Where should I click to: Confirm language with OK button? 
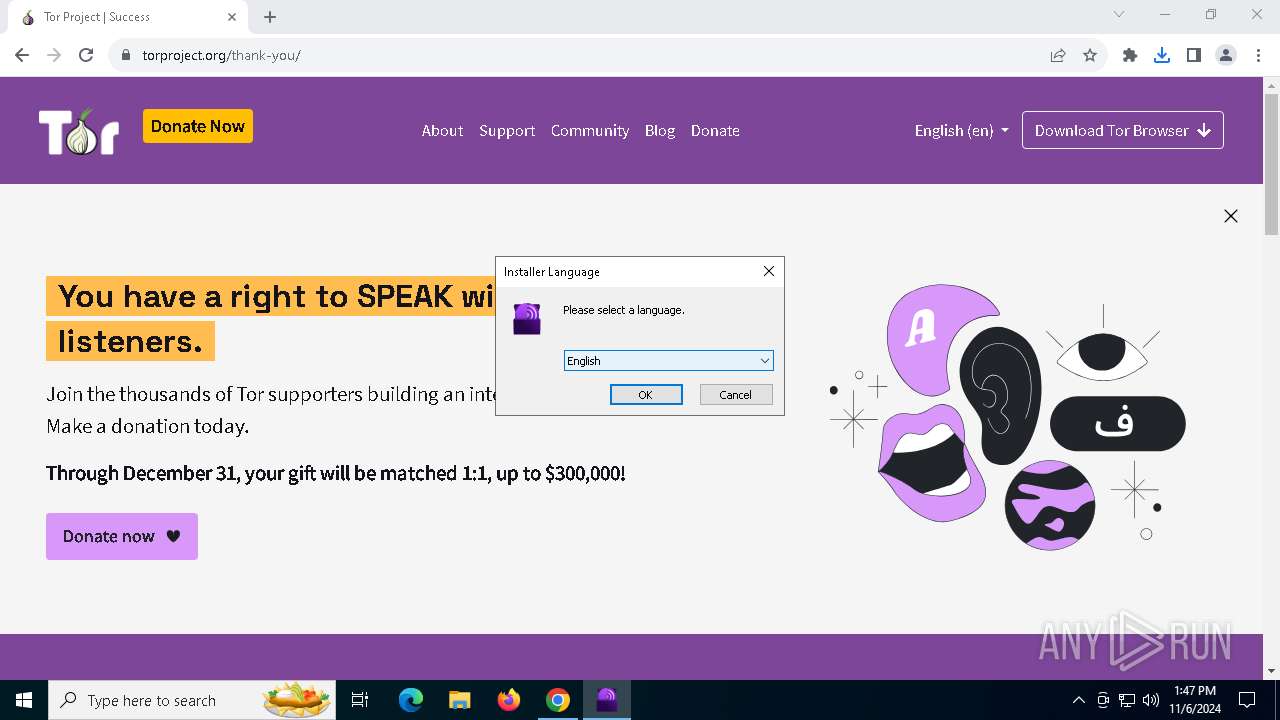[x=646, y=395]
